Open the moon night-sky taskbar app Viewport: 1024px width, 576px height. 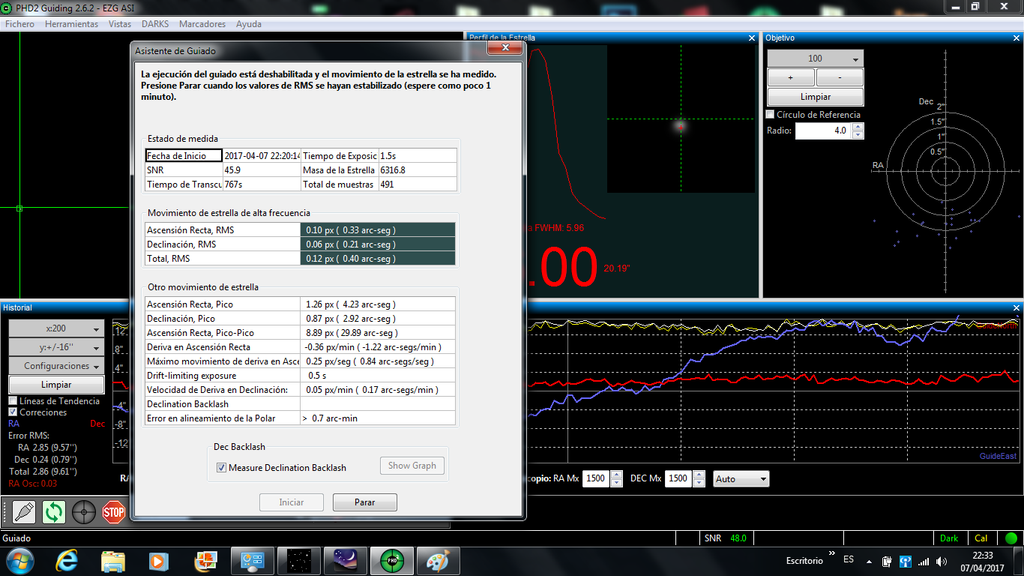pyautogui.click(x=345, y=561)
